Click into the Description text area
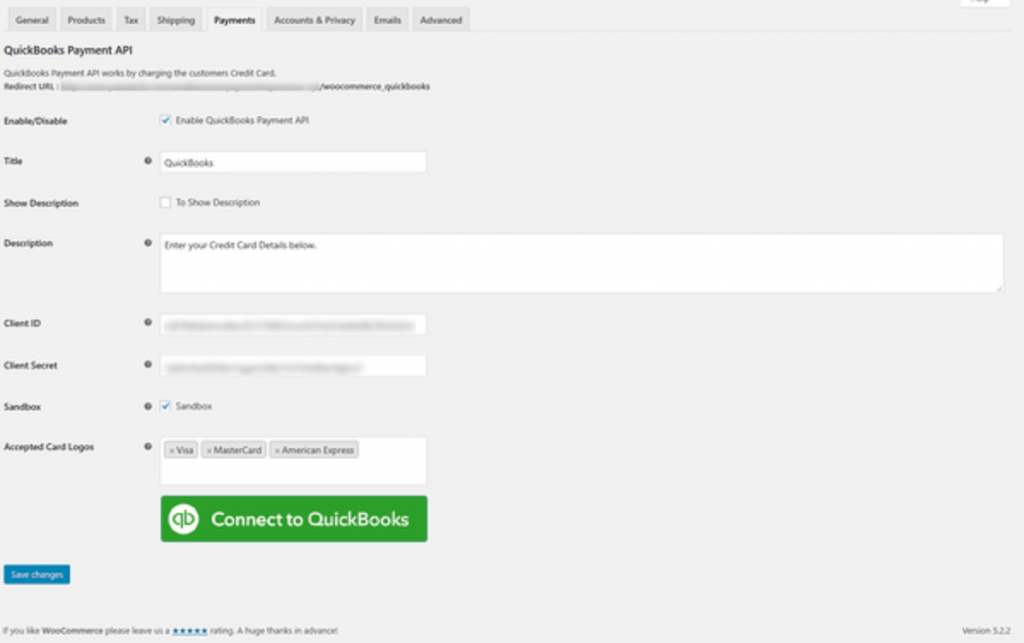 coord(582,263)
